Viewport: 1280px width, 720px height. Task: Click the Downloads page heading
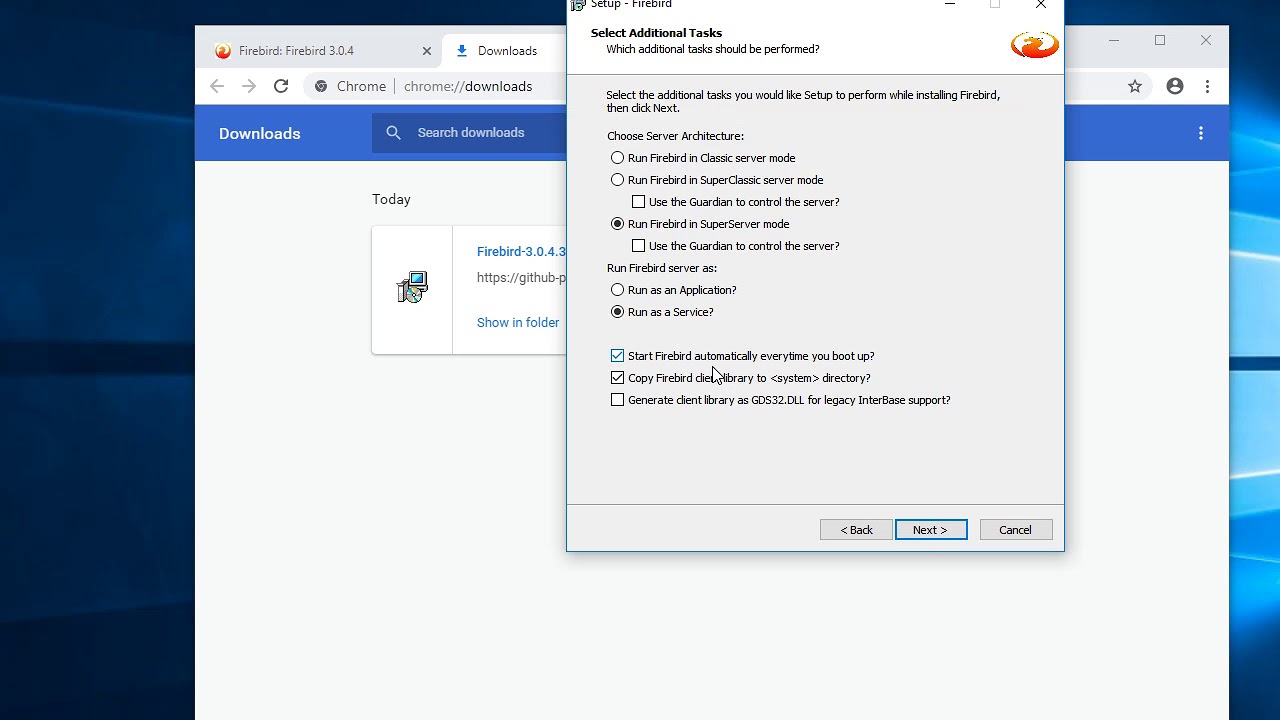tap(259, 133)
